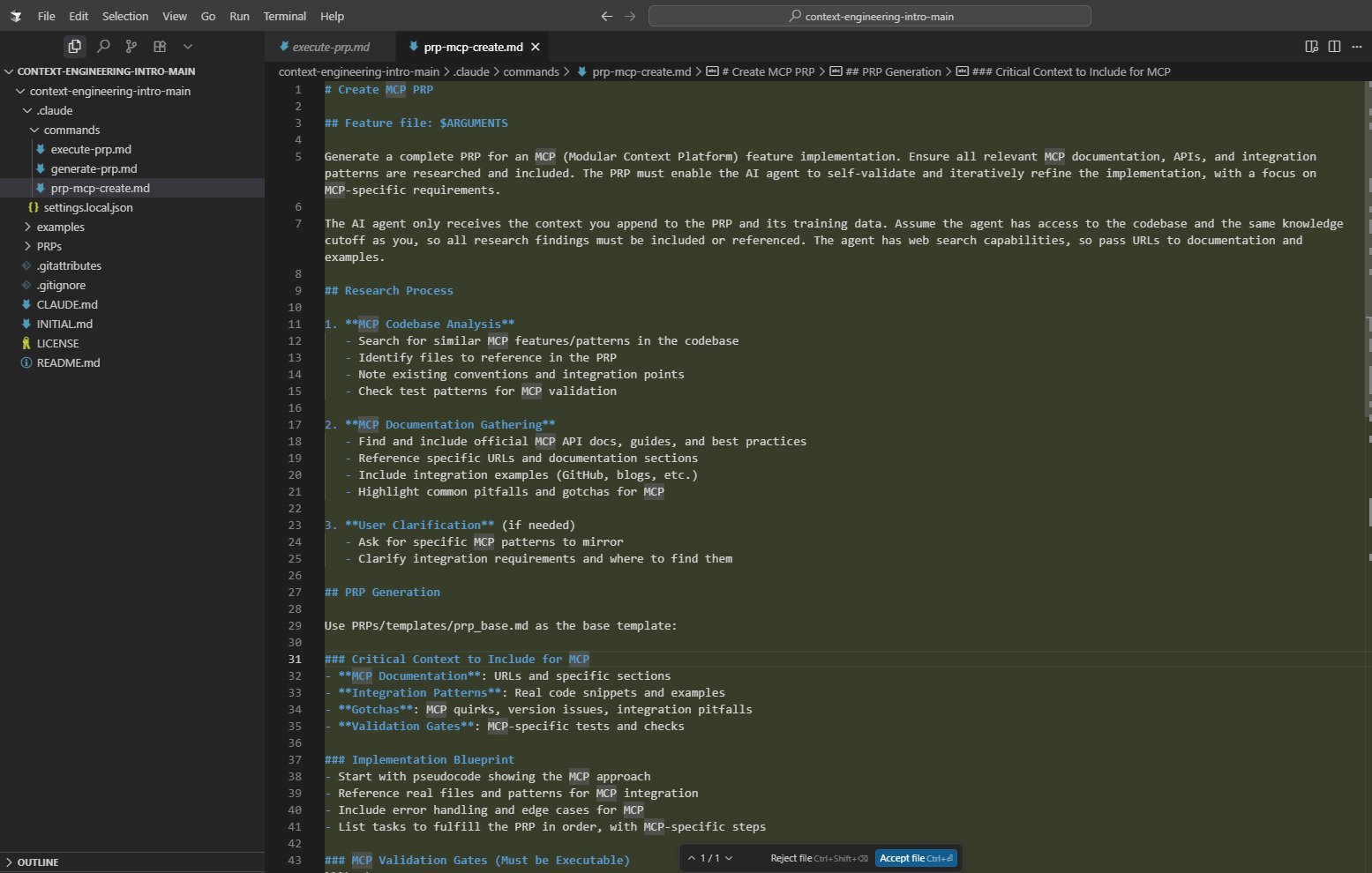Open preview to the side icon
The image size is (1372, 873).
click(1311, 46)
